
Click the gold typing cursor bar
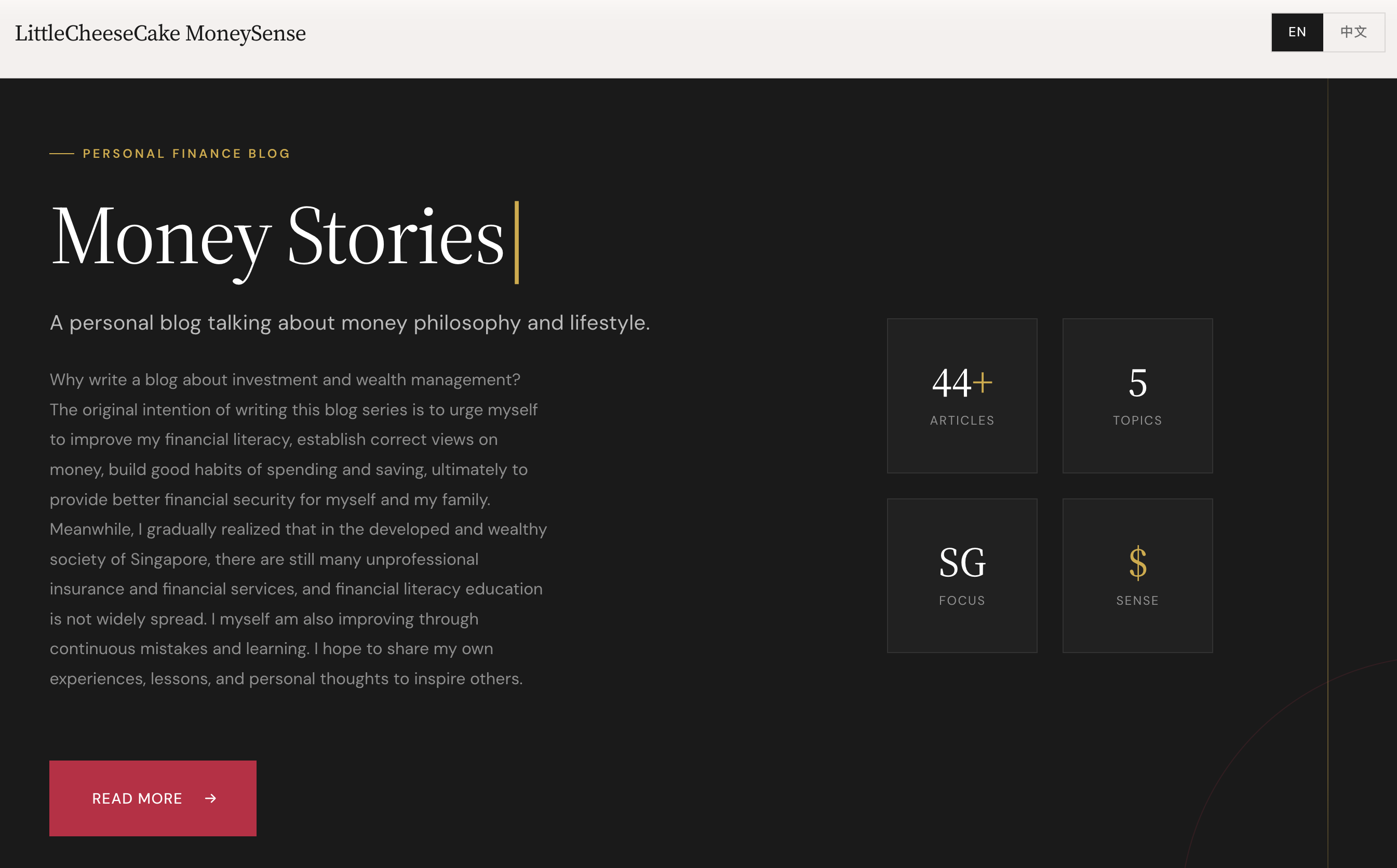[x=516, y=242]
